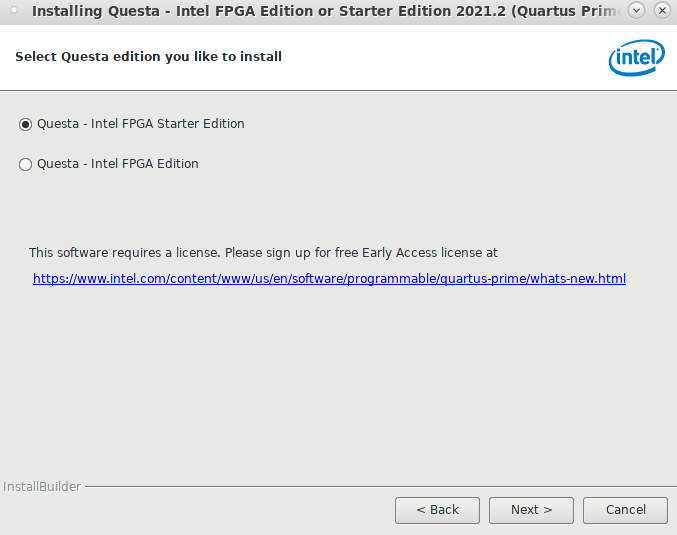This screenshot has height=535, width=677.
Task: Click the 'Questa - Intel FPGA Starter Edition' label text
Action: 141,124
